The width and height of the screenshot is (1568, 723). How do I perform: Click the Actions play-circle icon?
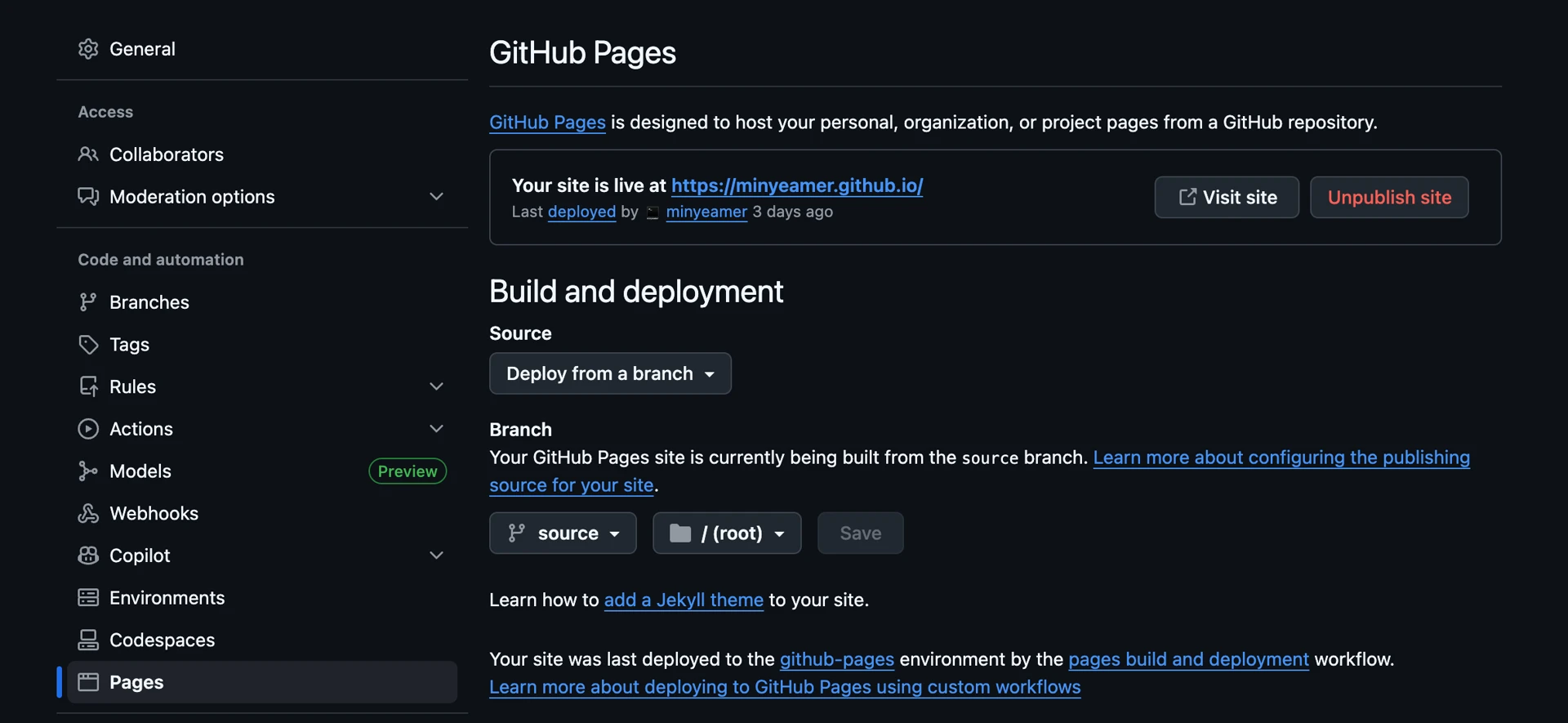tap(88, 429)
